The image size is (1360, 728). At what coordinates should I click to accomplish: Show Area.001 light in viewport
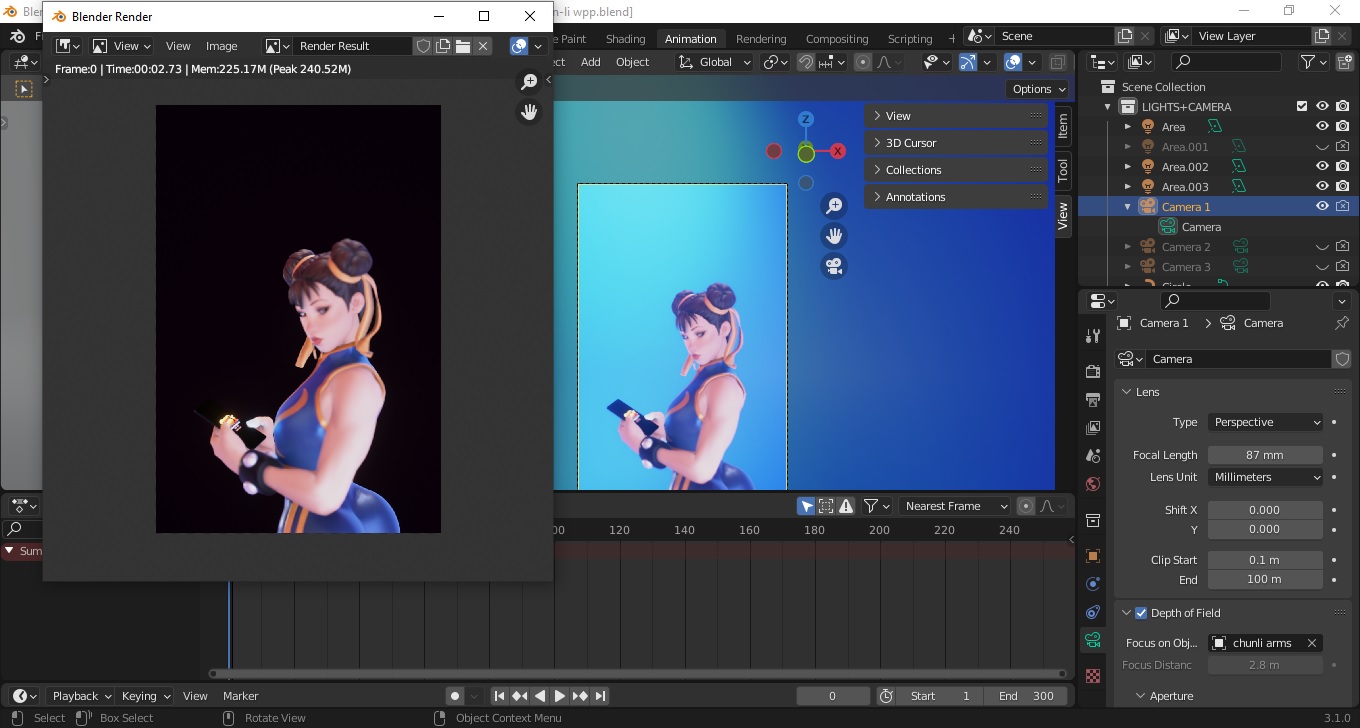[1322, 146]
